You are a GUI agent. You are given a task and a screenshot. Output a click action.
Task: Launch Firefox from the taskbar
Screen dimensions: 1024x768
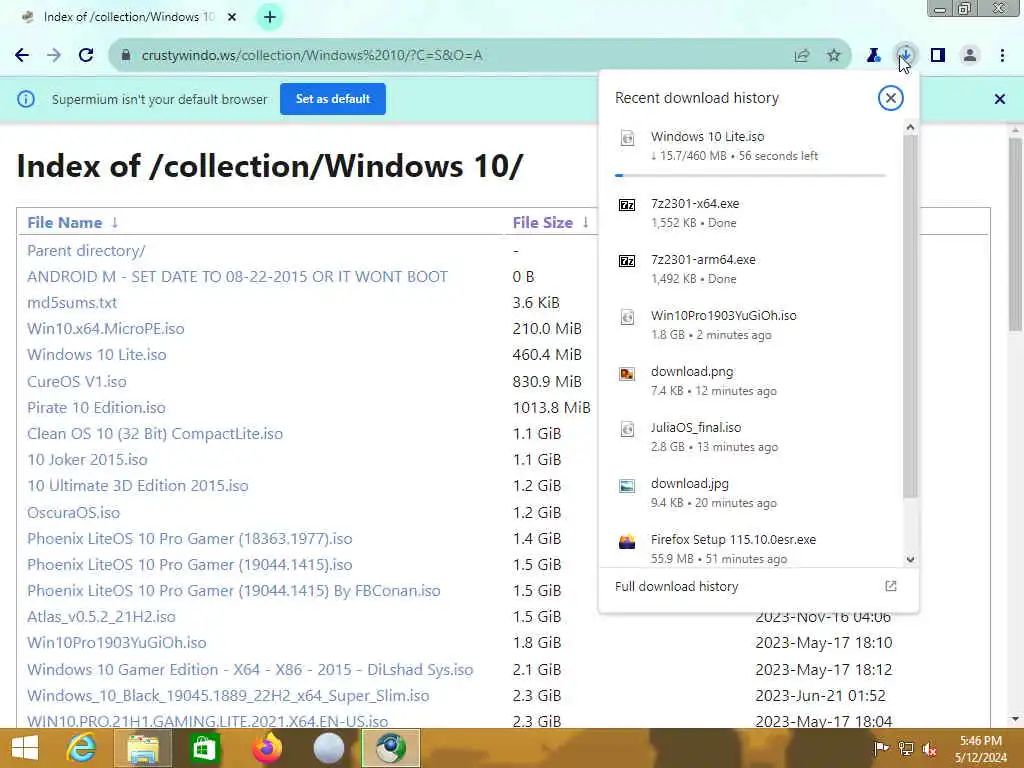(x=266, y=748)
